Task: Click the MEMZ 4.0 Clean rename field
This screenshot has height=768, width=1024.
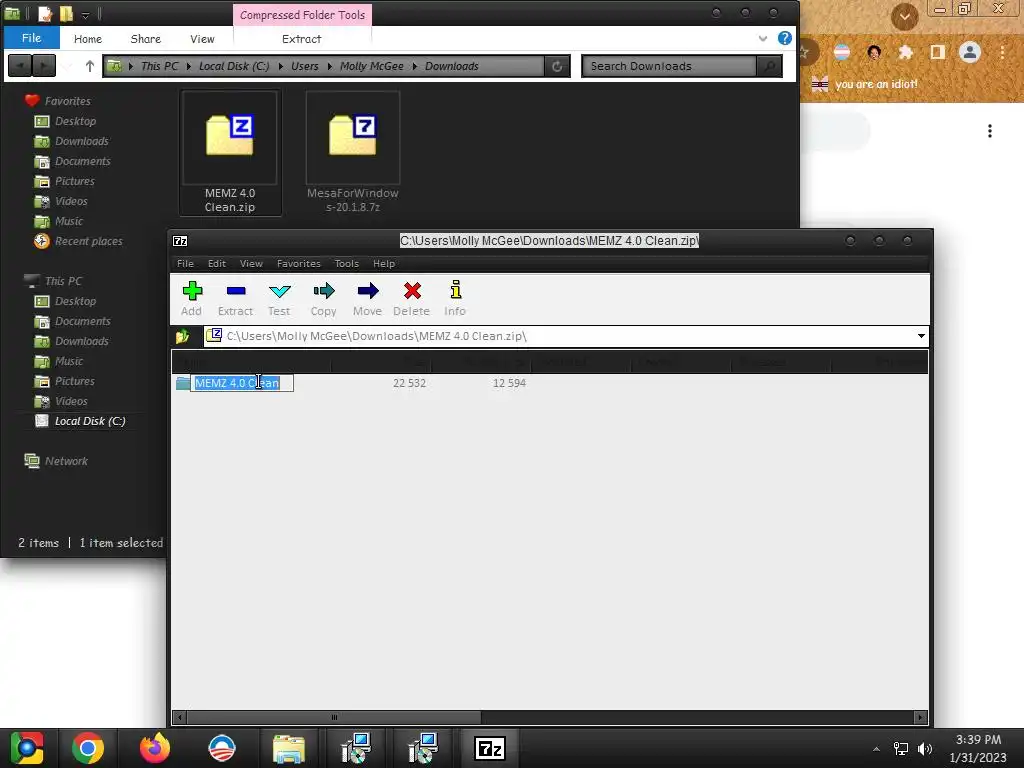Action: coord(242,383)
